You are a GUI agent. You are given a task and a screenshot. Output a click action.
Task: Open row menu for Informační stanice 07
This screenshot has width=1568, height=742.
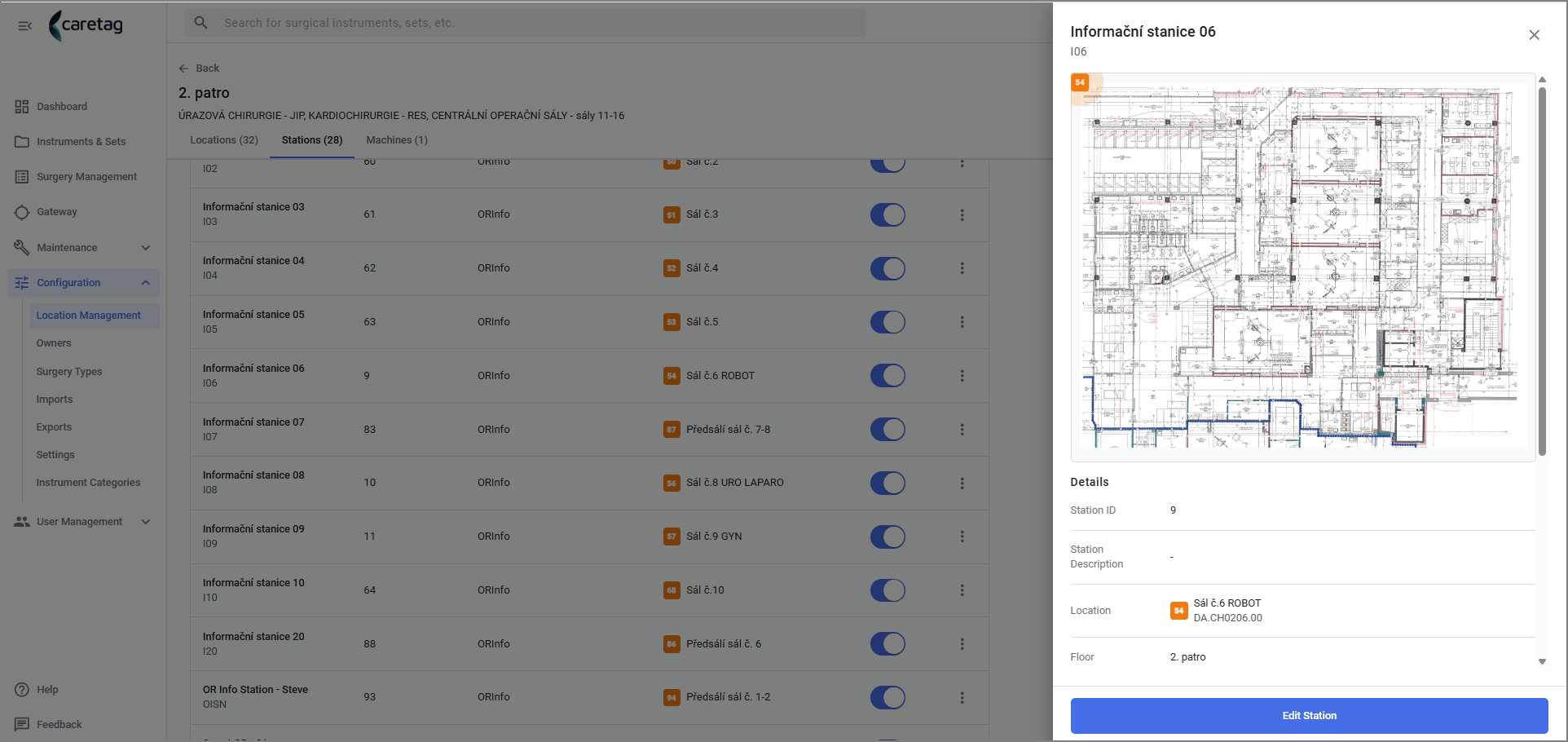pyautogui.click(x=962, y=430)
